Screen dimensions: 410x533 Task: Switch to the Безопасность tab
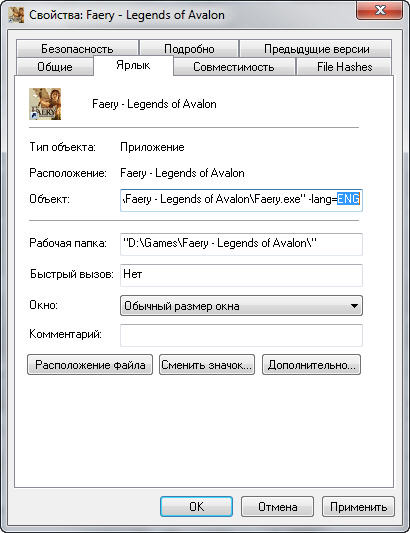(x=77, y=49)
